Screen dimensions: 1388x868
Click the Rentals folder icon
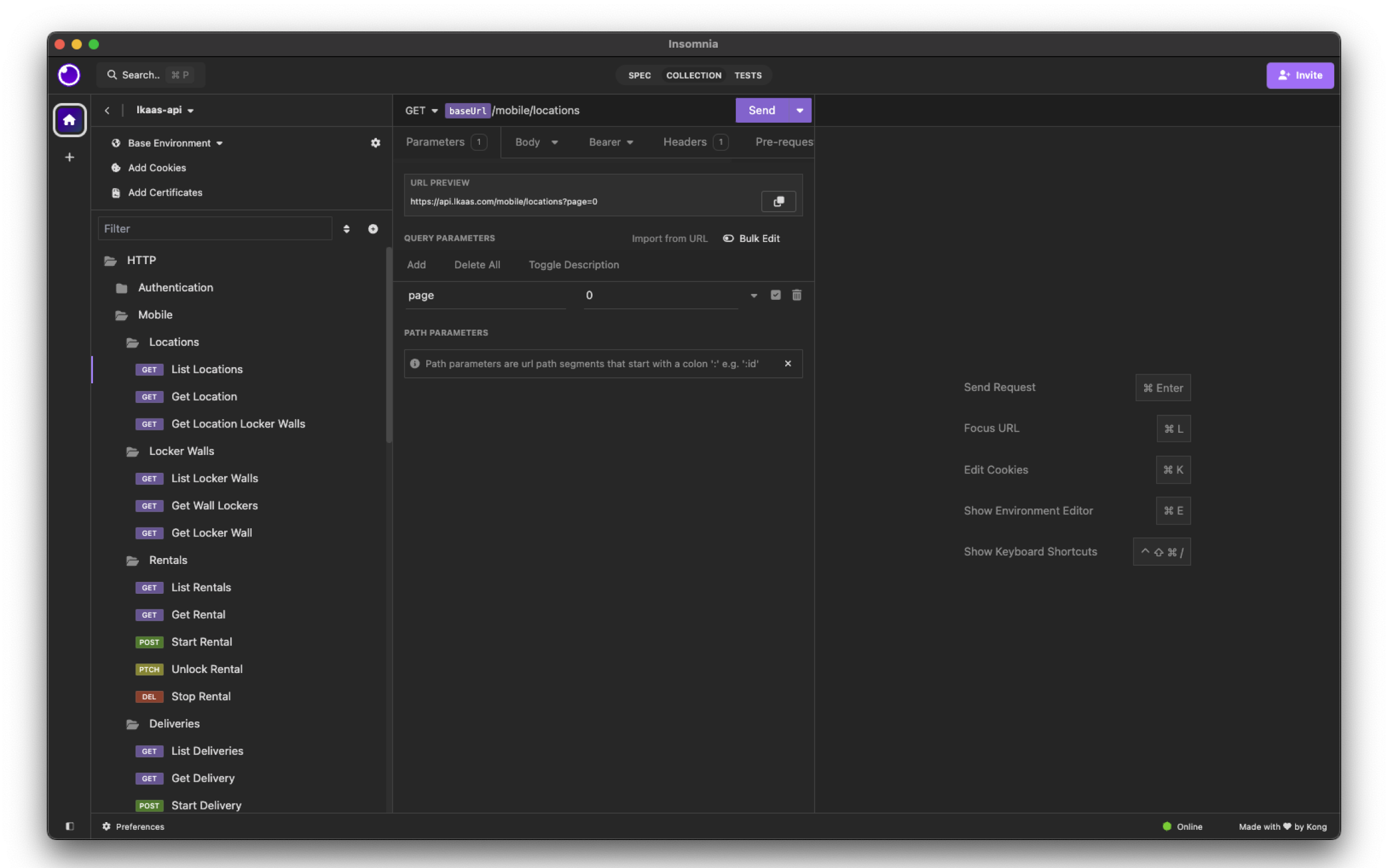[x=132, y=560]
